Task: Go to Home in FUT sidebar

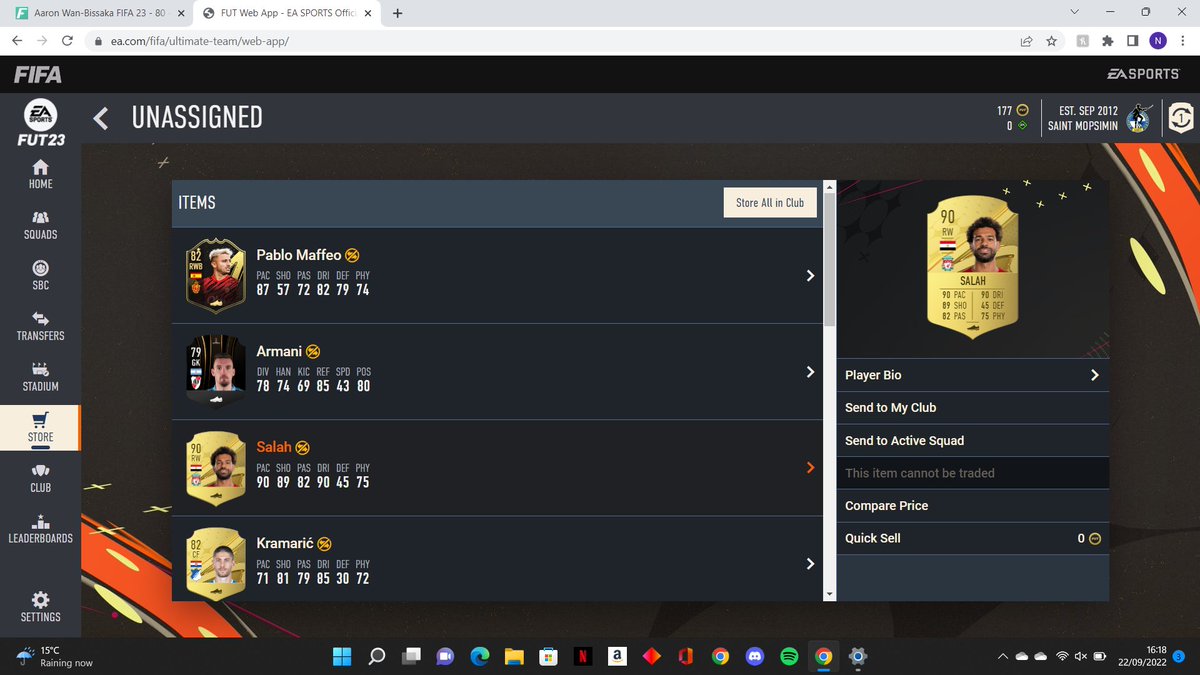Action: [x=40, y=174]
